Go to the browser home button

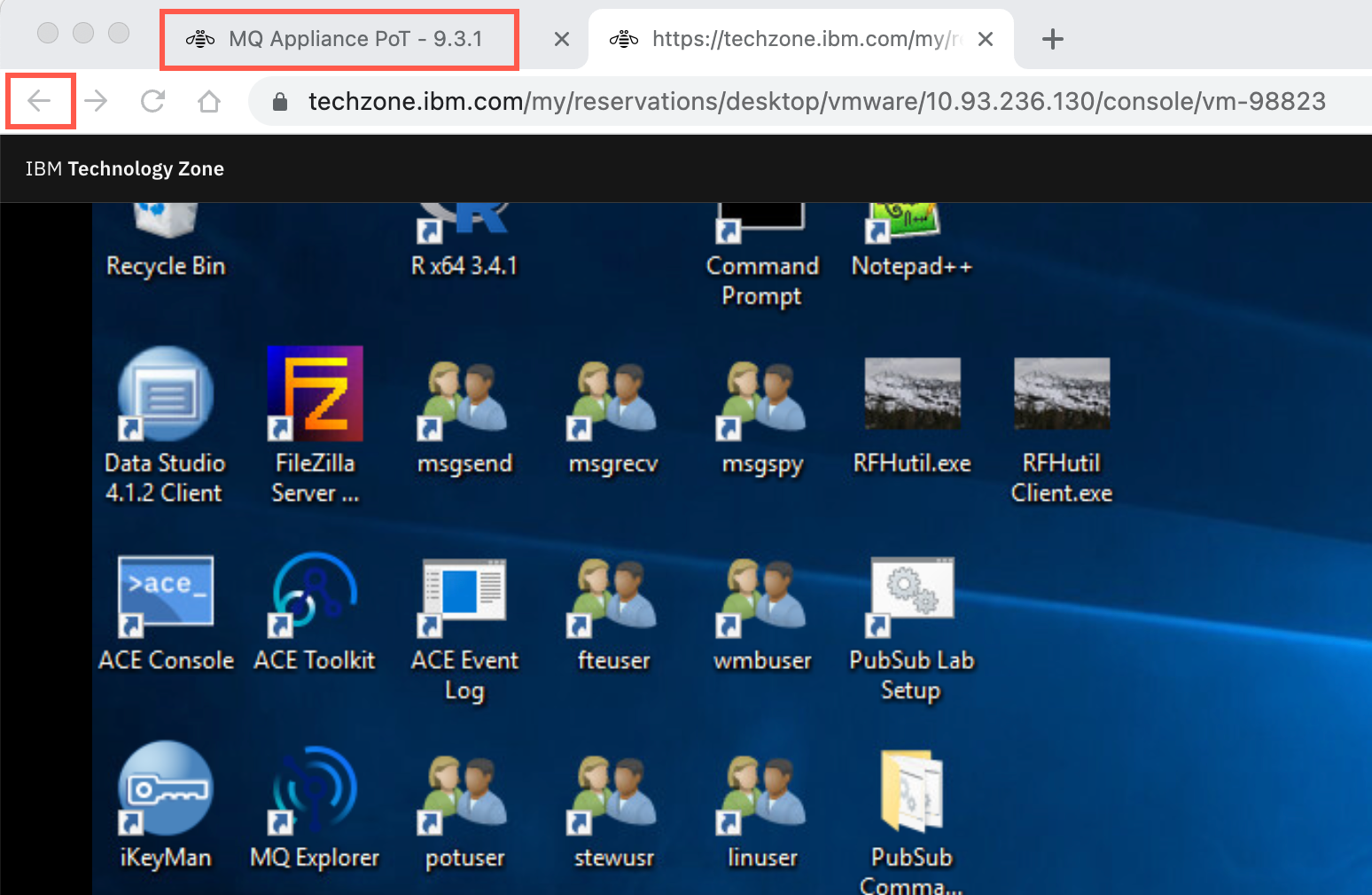click(x=209, y=101)
